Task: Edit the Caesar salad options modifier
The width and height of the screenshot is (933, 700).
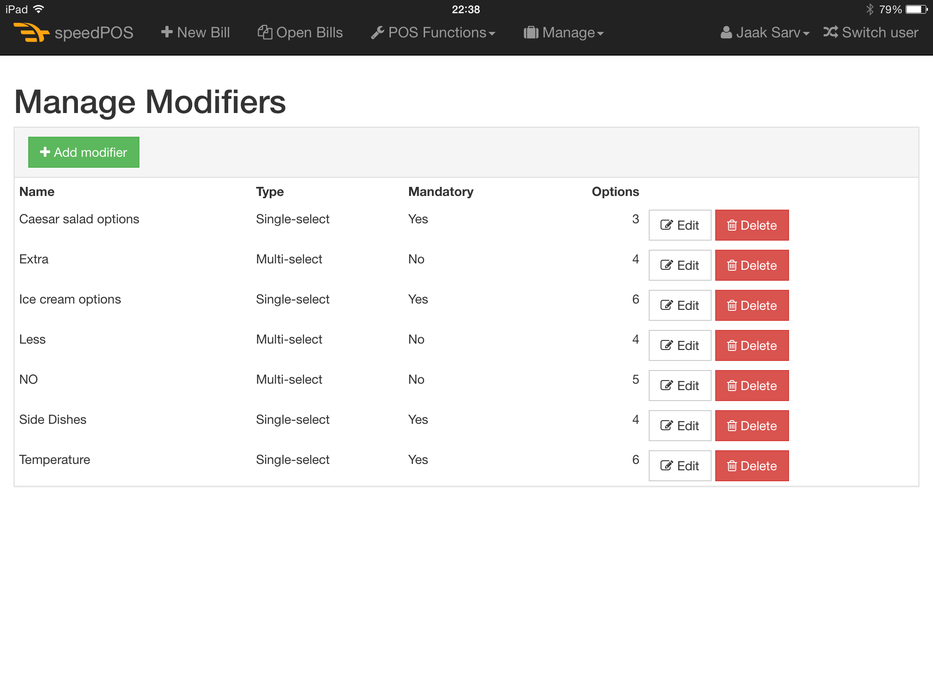Action: tap(679, 225)
